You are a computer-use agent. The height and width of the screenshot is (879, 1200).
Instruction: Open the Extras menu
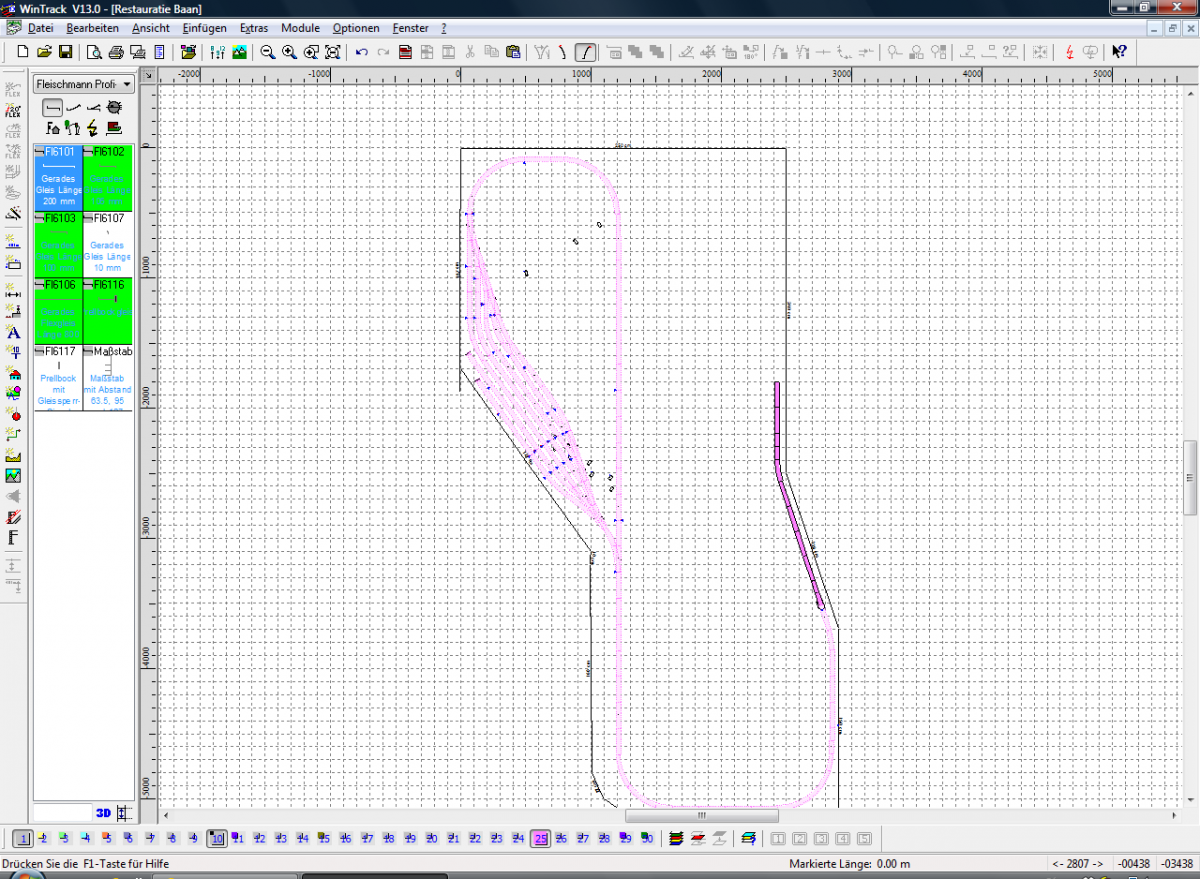coord(254,28)
